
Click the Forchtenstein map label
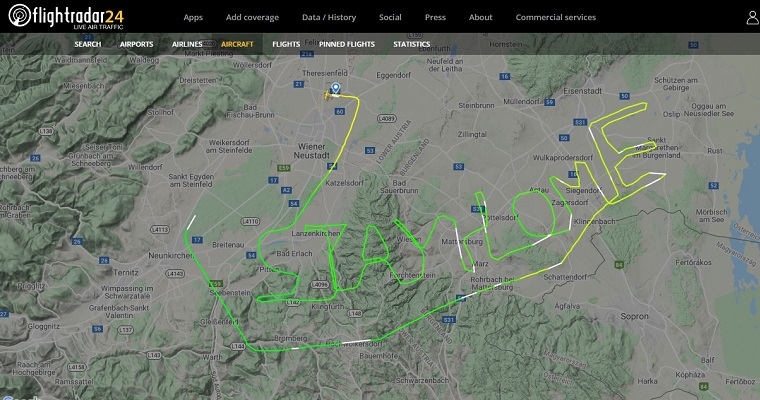click(x=412, y=275)
